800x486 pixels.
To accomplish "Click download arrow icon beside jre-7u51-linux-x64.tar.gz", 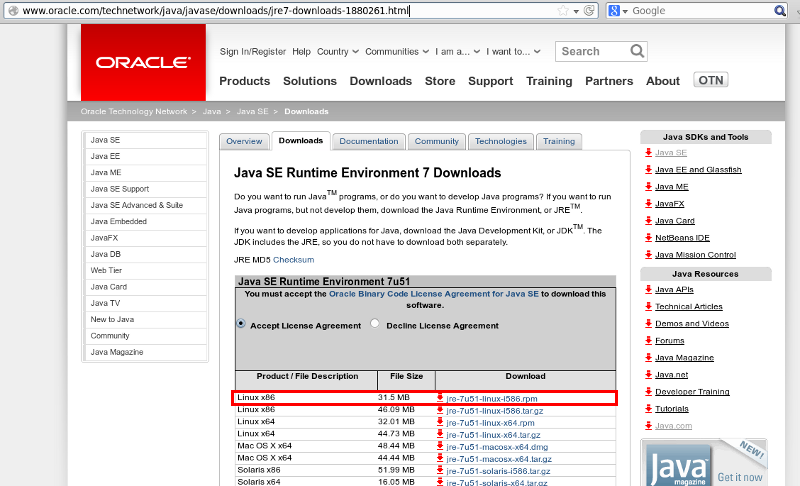I will coord(440,434).
